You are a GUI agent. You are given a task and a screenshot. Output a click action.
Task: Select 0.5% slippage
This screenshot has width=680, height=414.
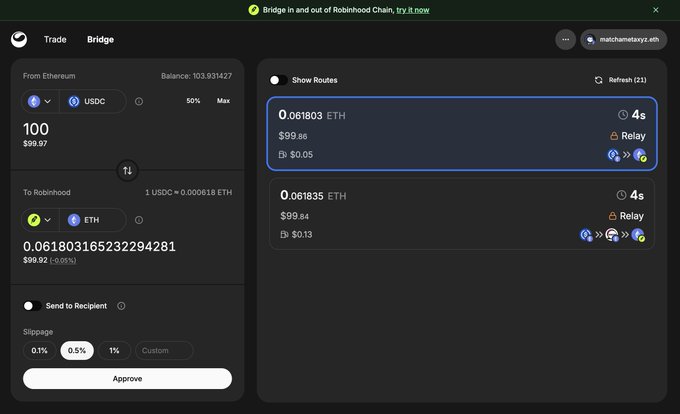point(77,351)
